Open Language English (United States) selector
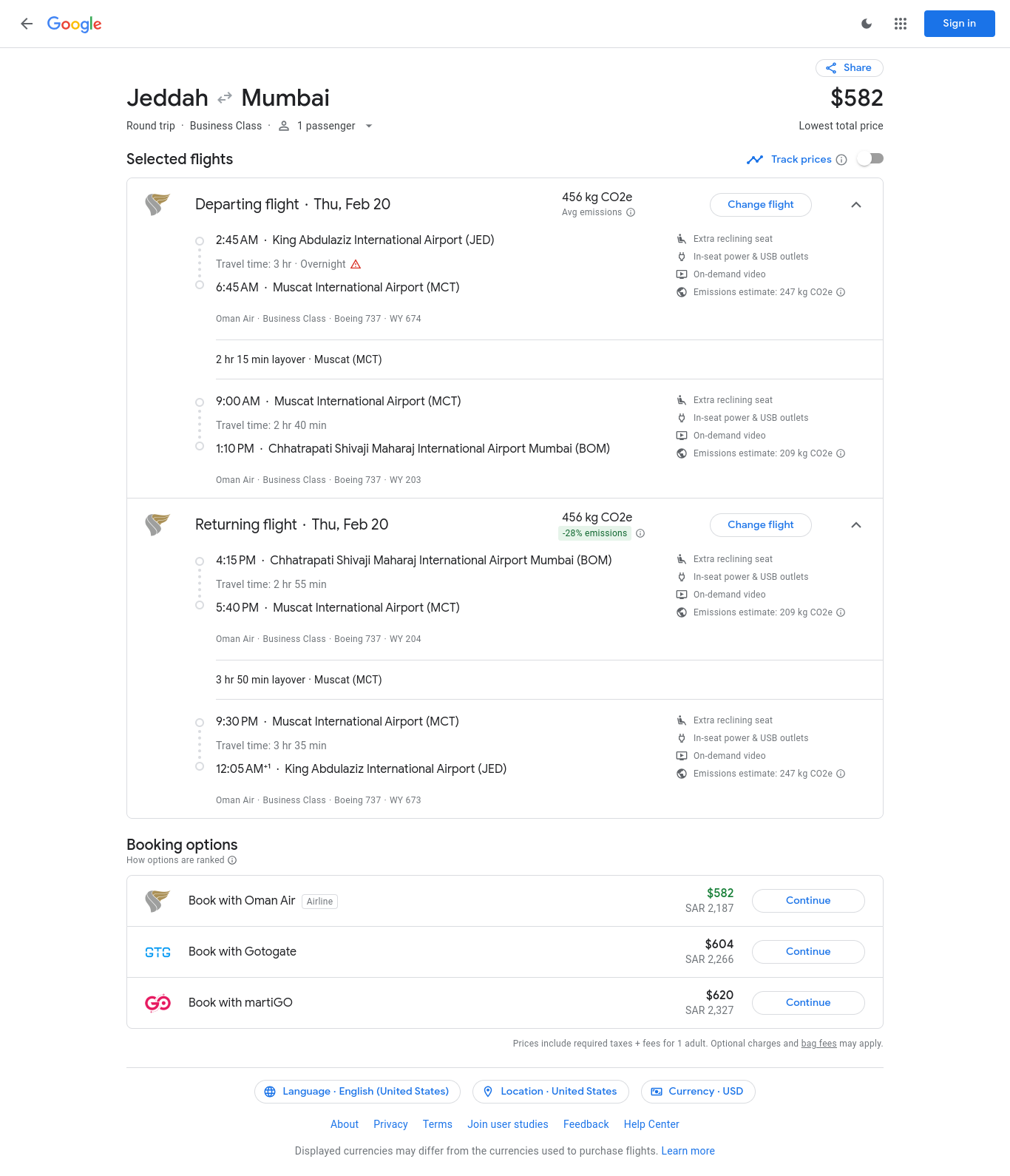The height and width of the screenshot is (1176, 1010). 357,1092
